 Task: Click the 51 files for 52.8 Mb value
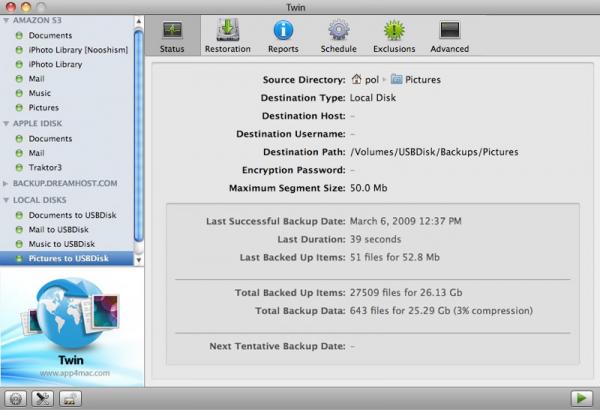pyautogui.click(x=395, y=257)
